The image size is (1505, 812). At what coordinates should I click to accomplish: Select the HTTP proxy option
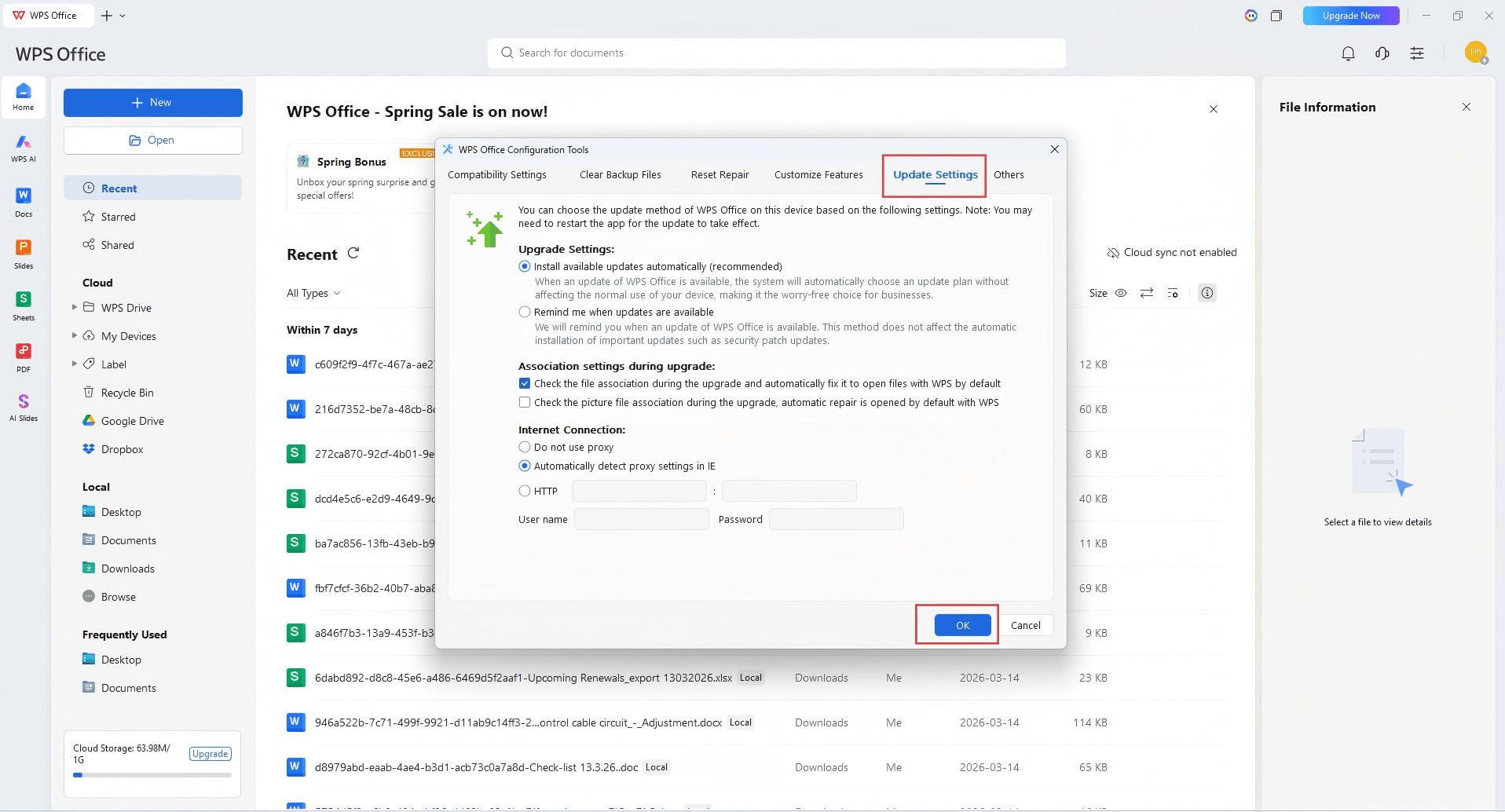pyautogui.click(x=525, y=491)
